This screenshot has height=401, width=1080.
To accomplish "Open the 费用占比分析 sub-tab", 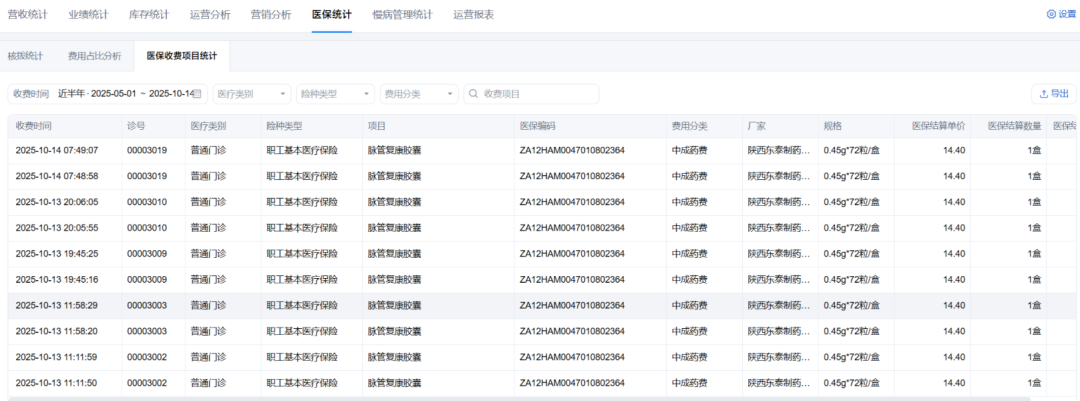I will [94, 56].
